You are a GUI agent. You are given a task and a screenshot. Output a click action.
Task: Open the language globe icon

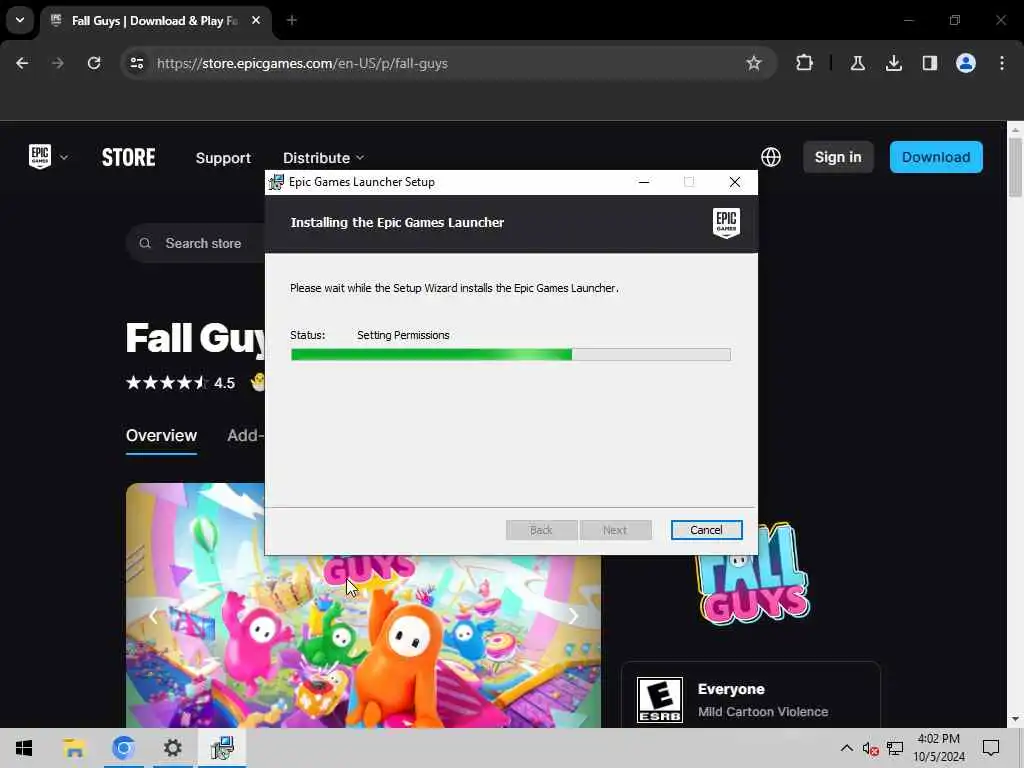pos(771,157)
